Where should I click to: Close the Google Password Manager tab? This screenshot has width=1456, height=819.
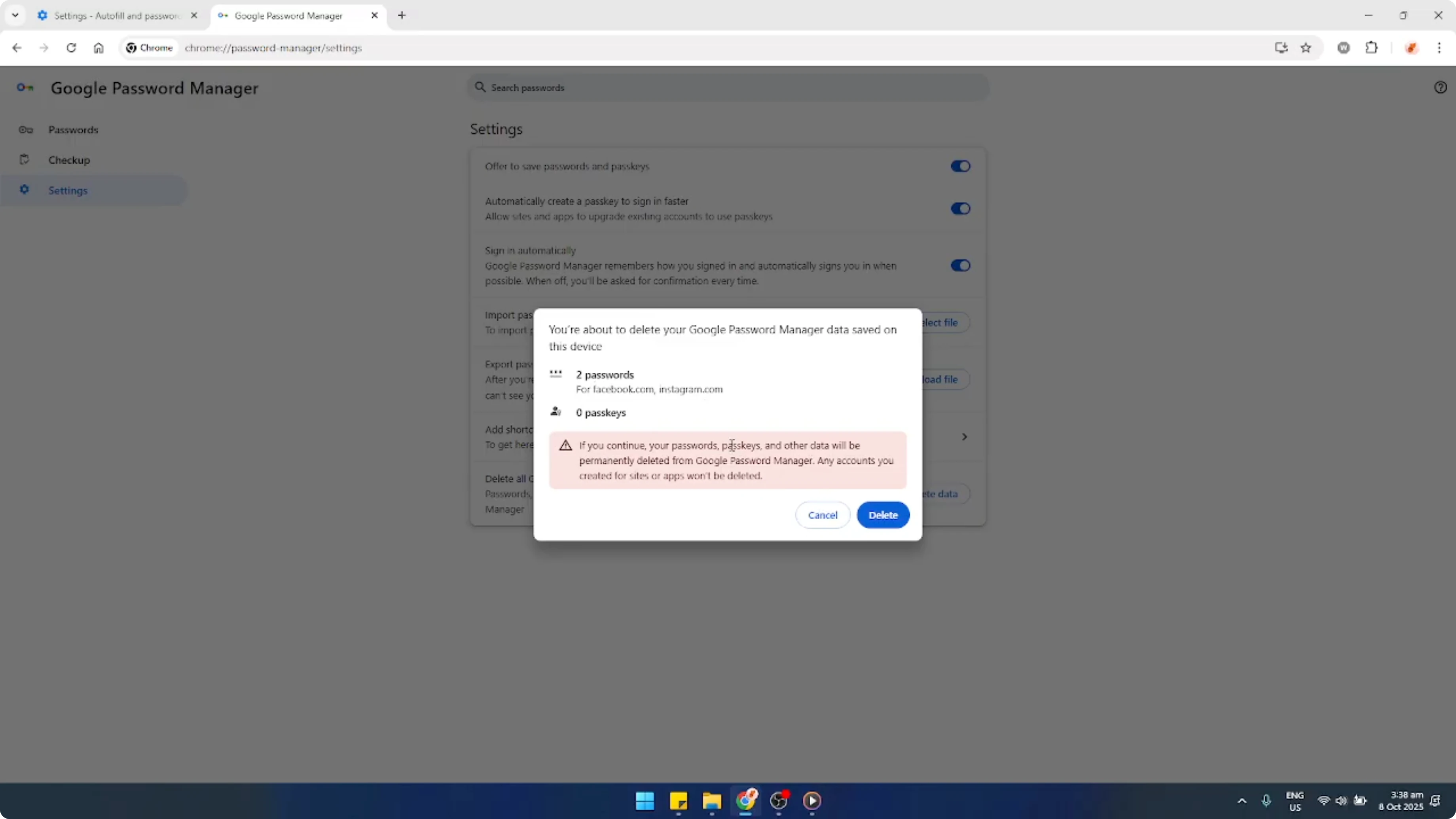374,16
